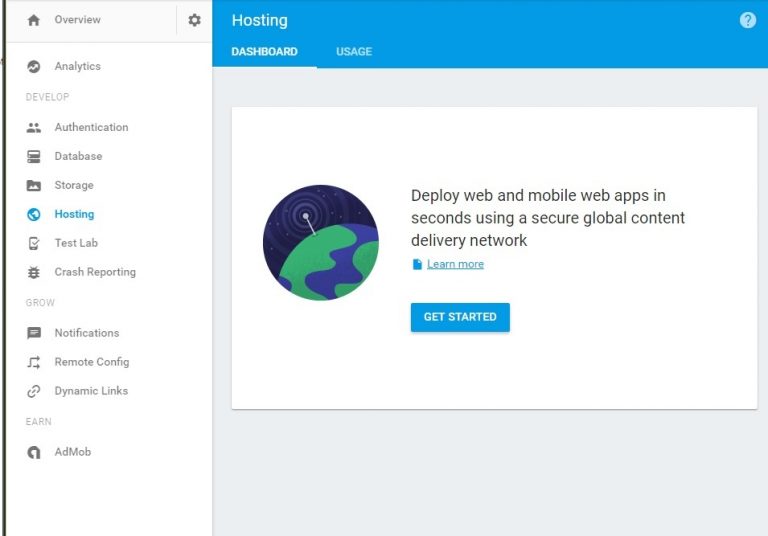The image size is (768, 536).
Task: Click the Crash Reporting bug icon
Action: 34,272
